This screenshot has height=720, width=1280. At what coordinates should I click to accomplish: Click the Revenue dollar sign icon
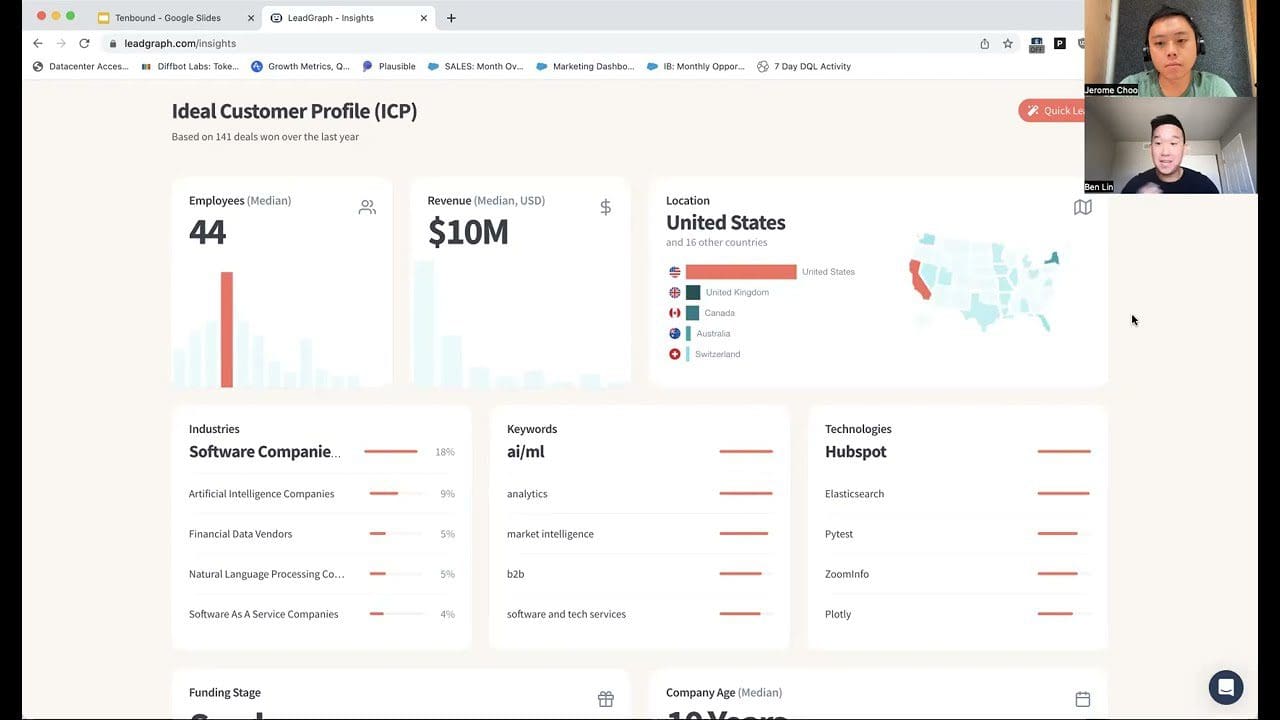(x=605, y=207)
